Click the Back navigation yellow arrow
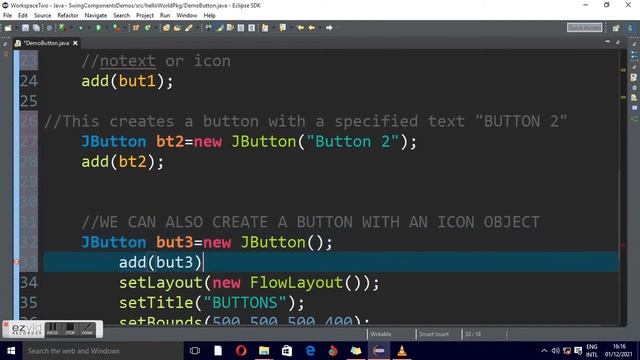The image size is (640, 360). click(x=312, y=28)
